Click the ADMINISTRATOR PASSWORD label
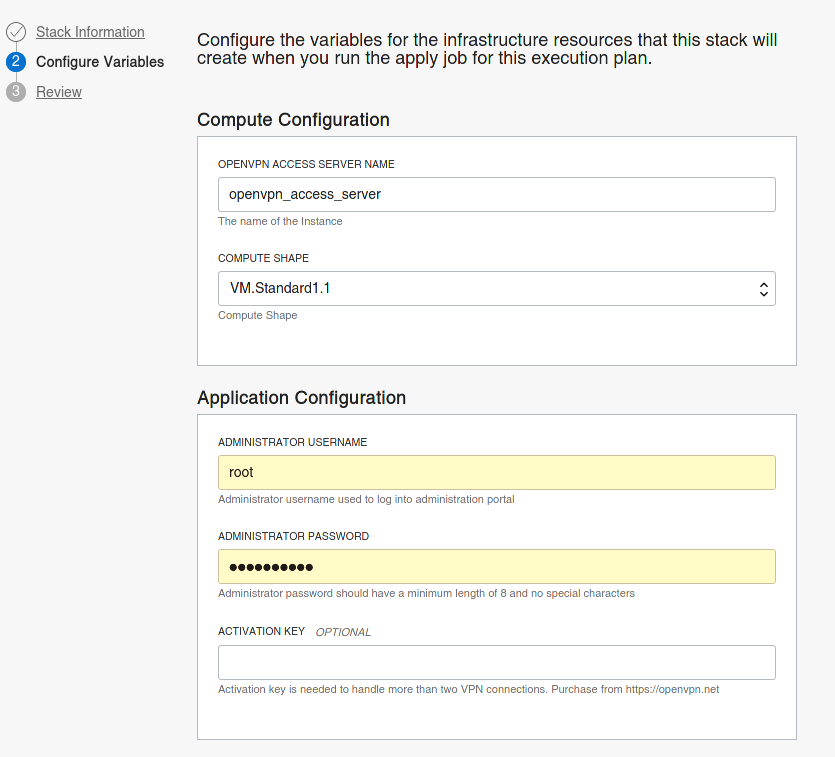The image size is (835, 757). (293, 536)
